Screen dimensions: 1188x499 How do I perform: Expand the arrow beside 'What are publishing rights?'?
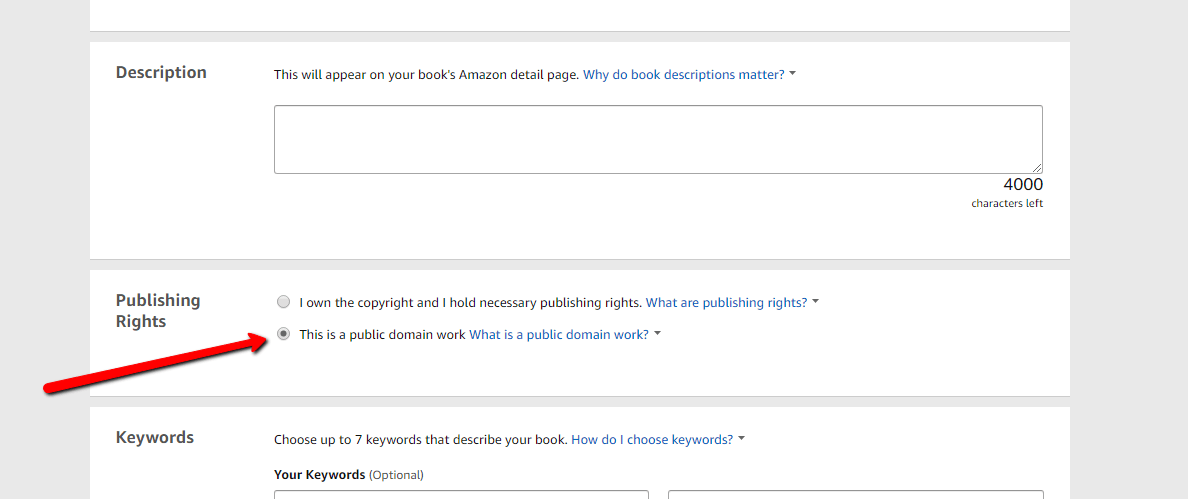816,301
